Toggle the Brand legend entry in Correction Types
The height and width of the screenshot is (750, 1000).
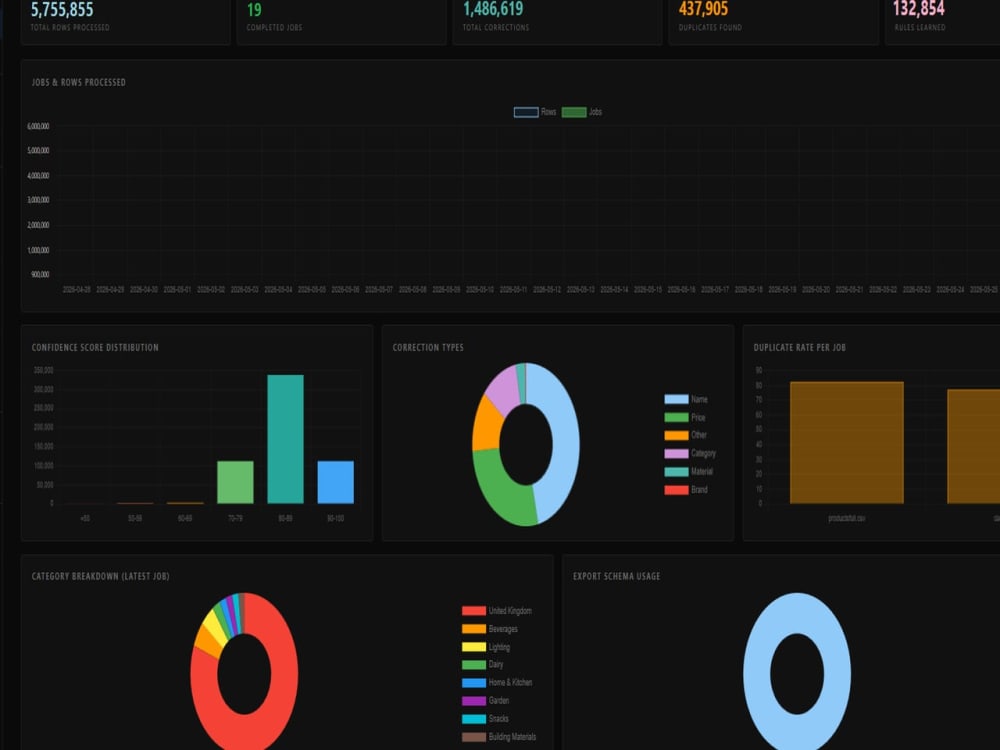click(x=686, y=490)
